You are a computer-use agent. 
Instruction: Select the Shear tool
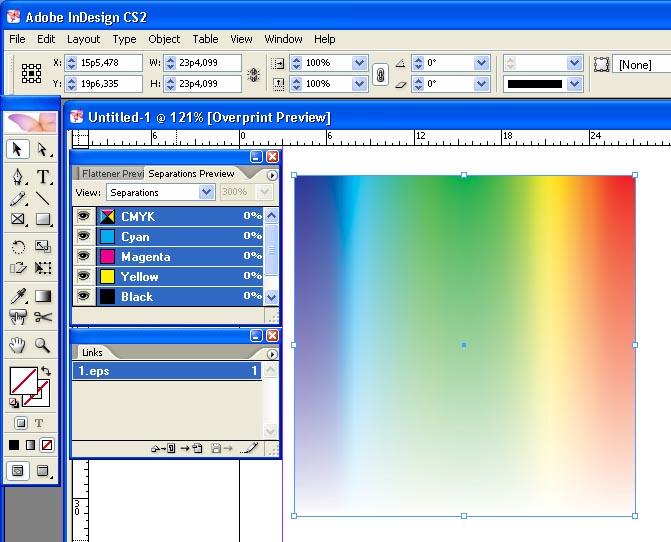point(18,268)
